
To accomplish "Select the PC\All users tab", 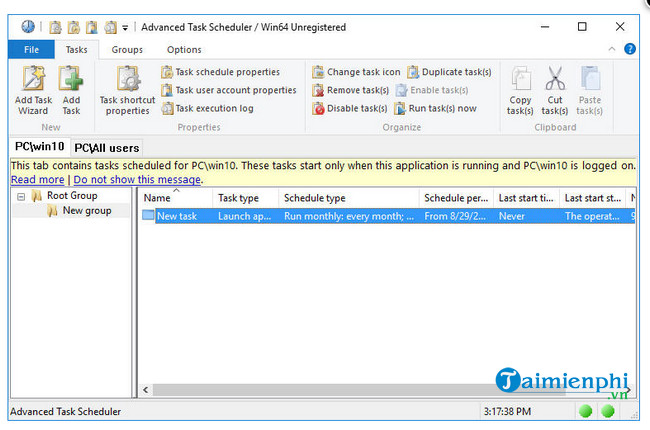I will tap(107, 148).
